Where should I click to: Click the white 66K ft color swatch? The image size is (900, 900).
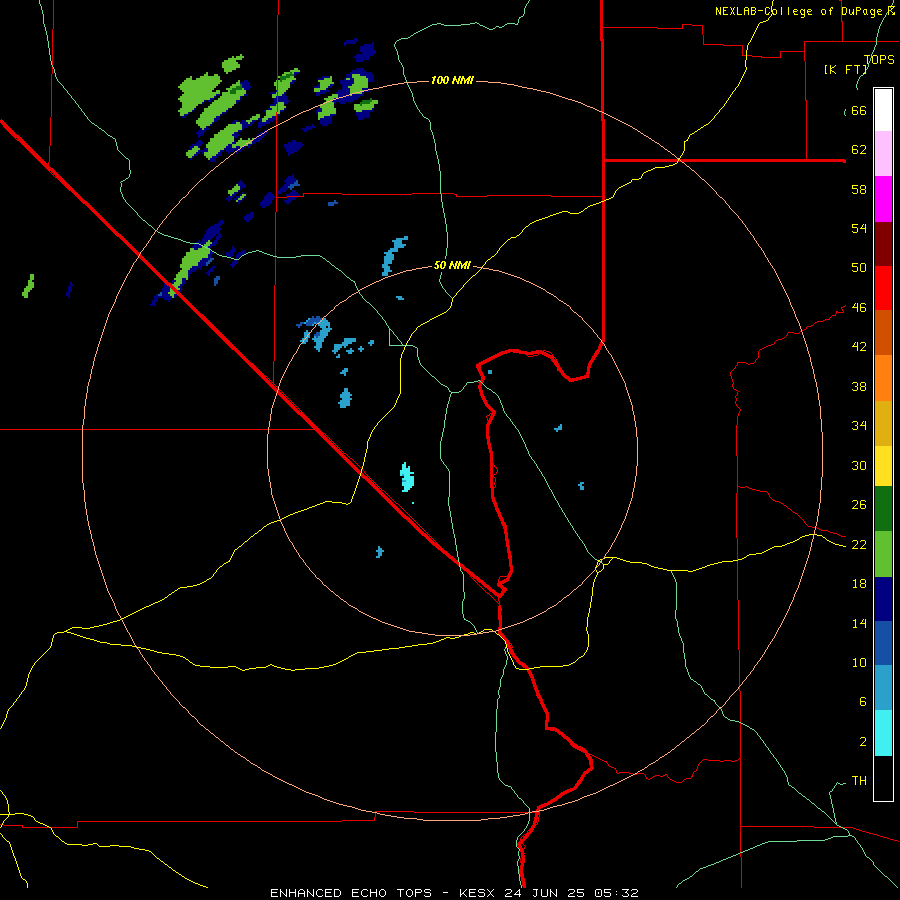tap(883, 110)
